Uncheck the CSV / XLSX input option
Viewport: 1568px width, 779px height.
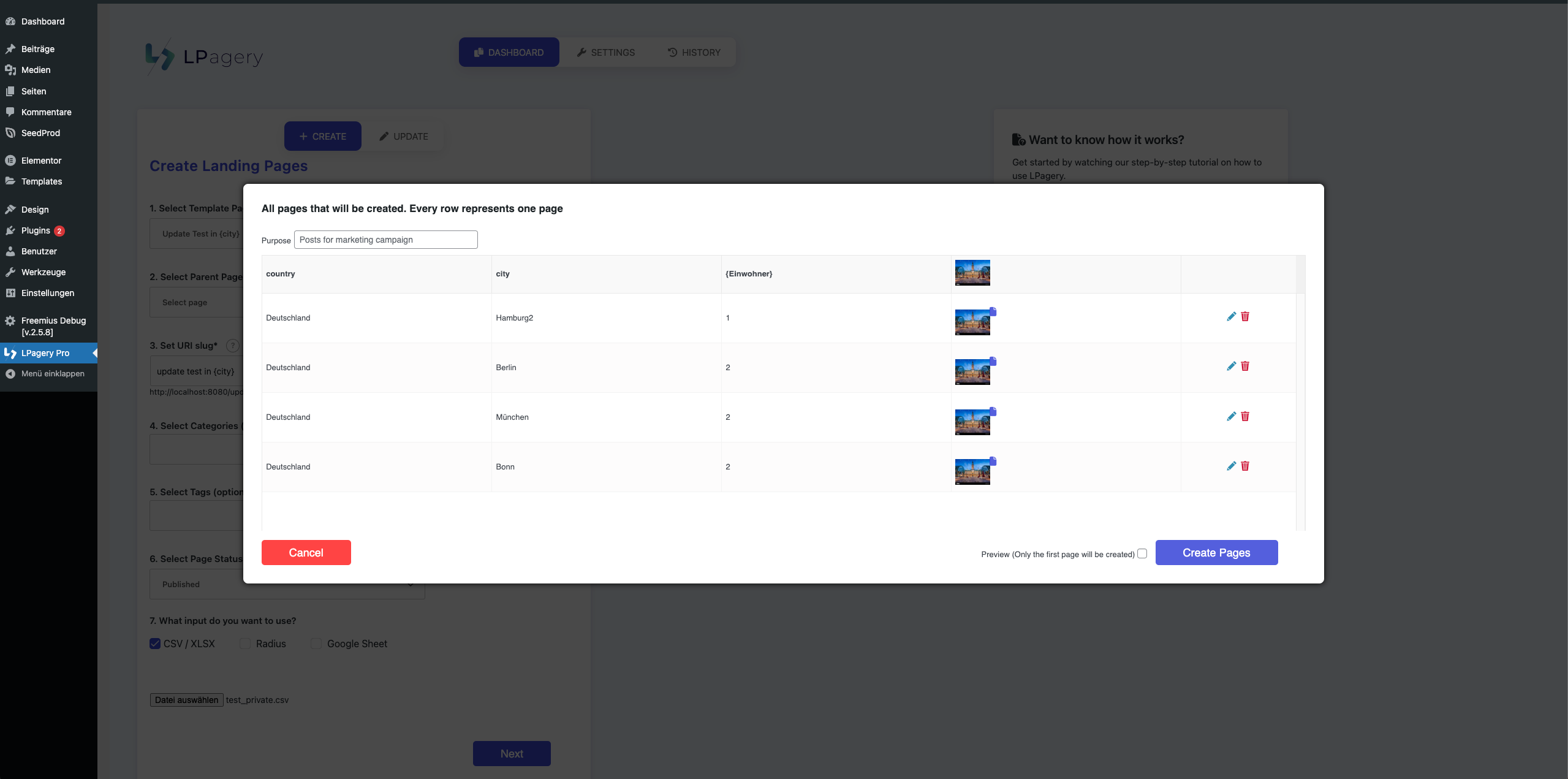154,644
